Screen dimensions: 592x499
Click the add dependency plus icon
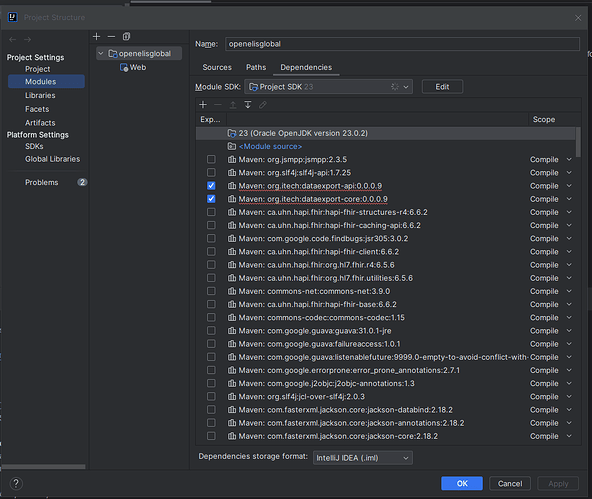point(203,105)
